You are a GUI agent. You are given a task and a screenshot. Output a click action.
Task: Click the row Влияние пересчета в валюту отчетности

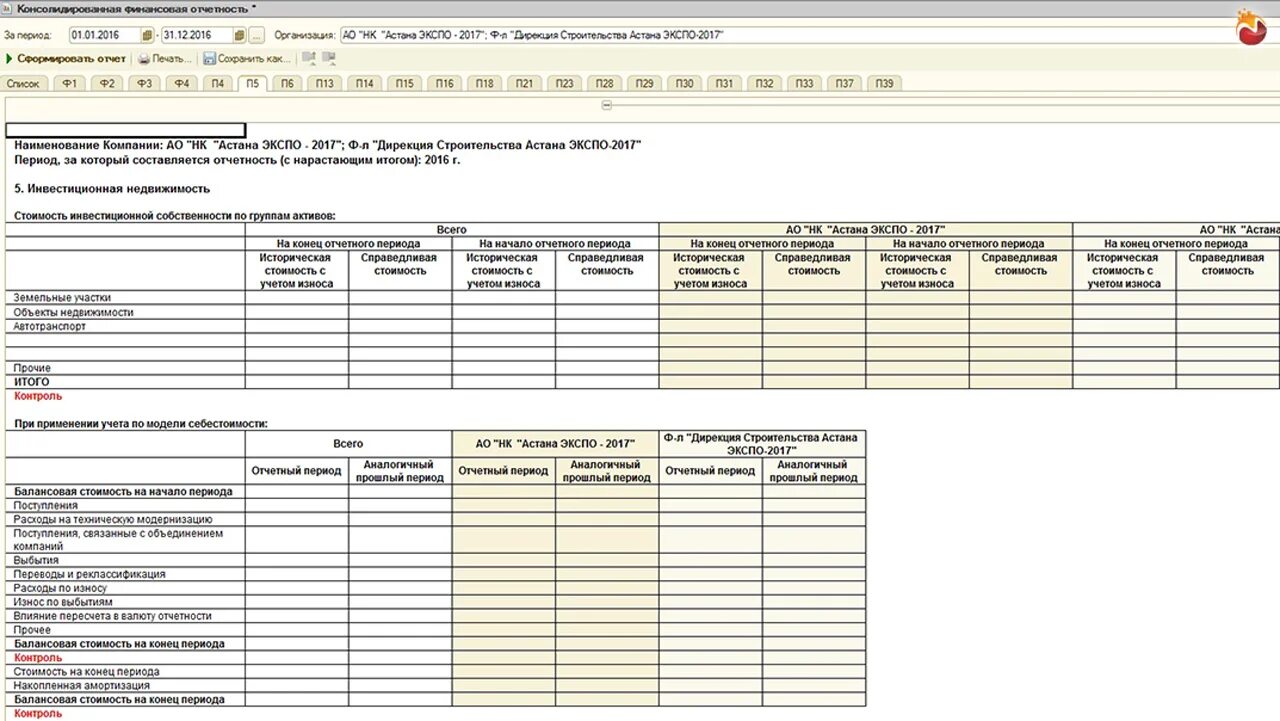click(113, 617)
